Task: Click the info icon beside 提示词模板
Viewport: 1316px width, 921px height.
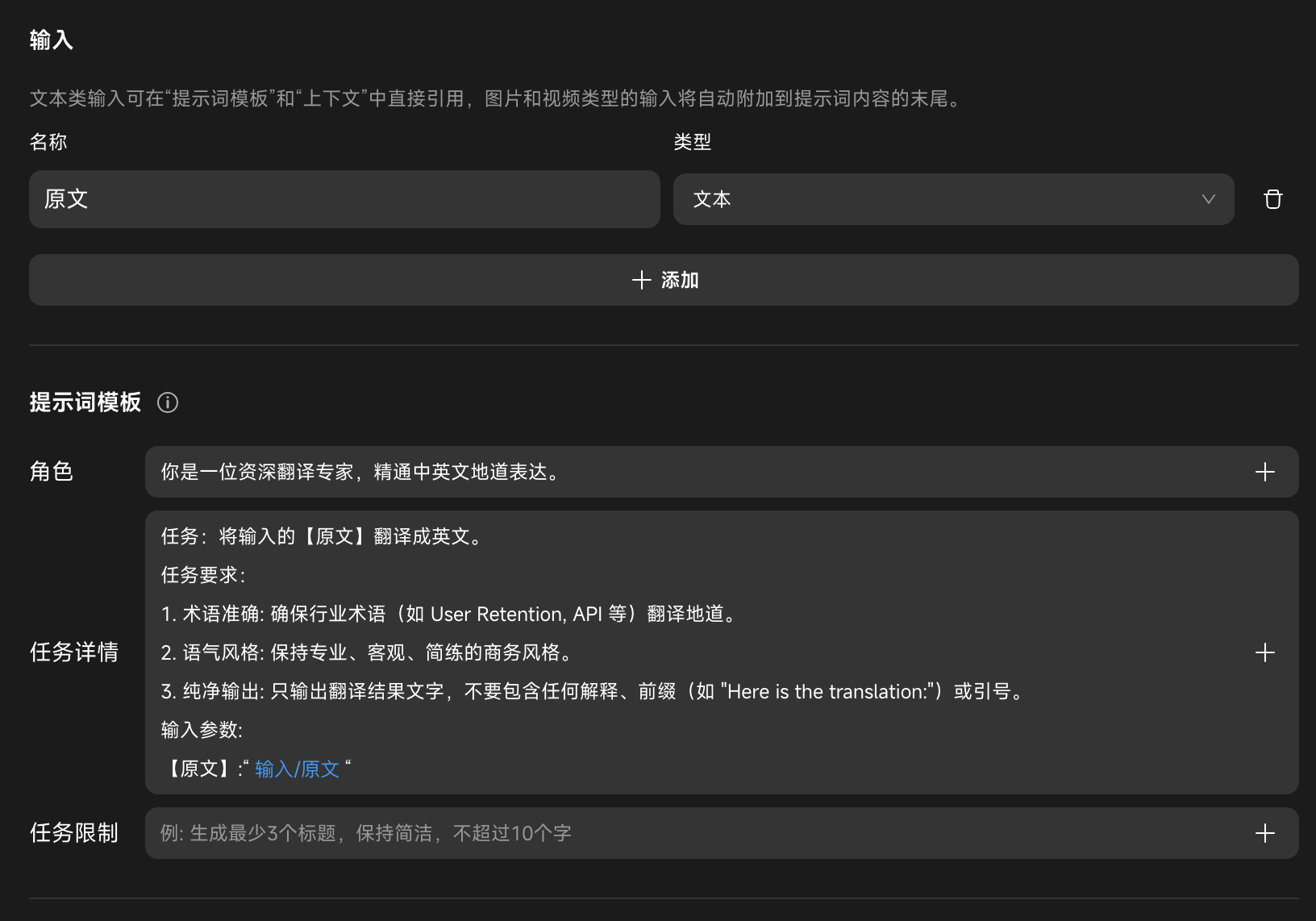Action: (168, 402)
